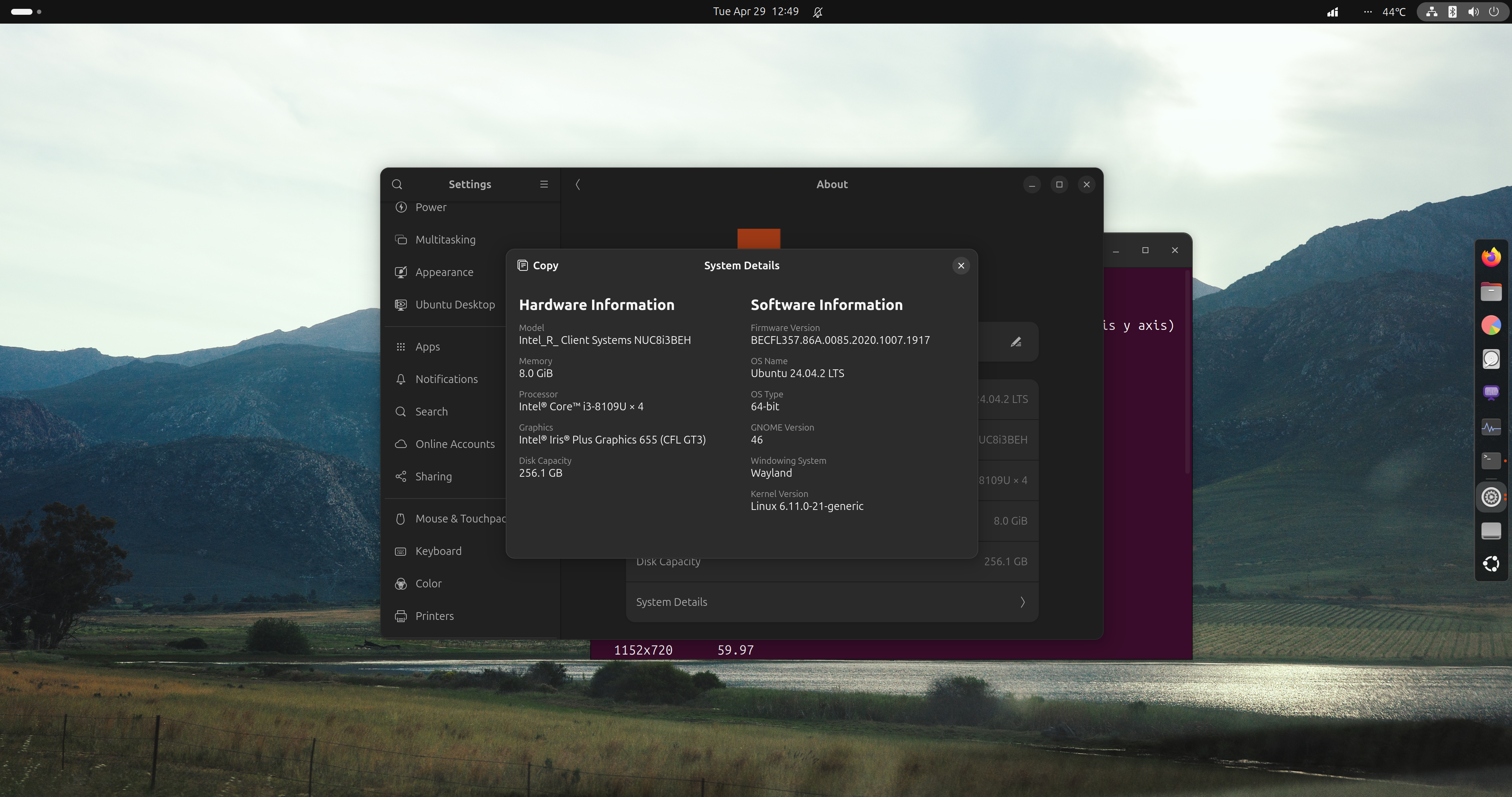Expand the System Details row chevron

point(1022,602)
